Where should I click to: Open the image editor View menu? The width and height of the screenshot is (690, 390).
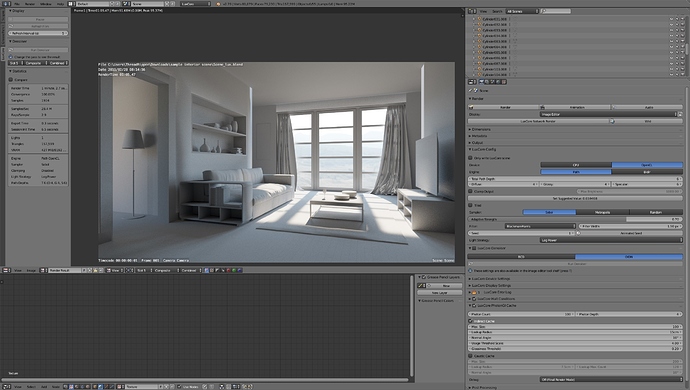[18, 270]
